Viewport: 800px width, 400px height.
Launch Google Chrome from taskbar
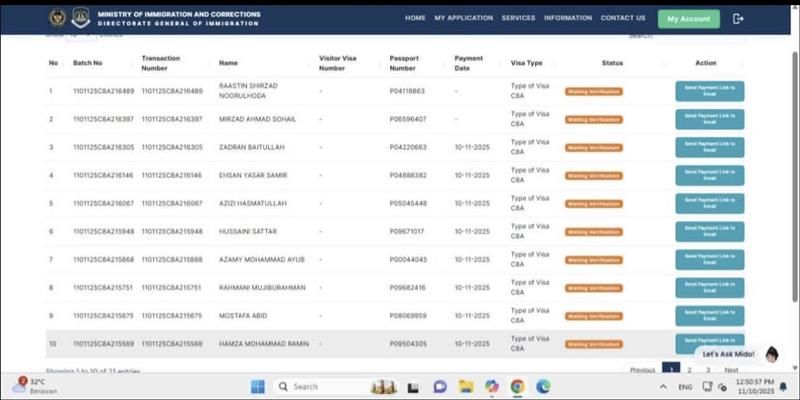pyautogui.click(x=517, y=386)
